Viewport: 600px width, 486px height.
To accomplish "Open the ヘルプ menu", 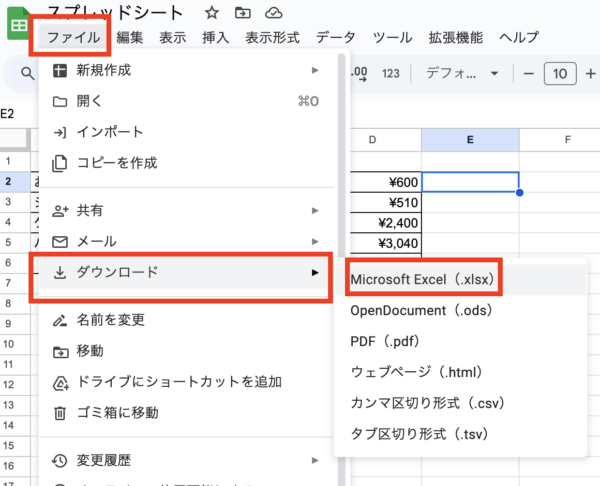I will pyautogui.click(x=518, y=38).
